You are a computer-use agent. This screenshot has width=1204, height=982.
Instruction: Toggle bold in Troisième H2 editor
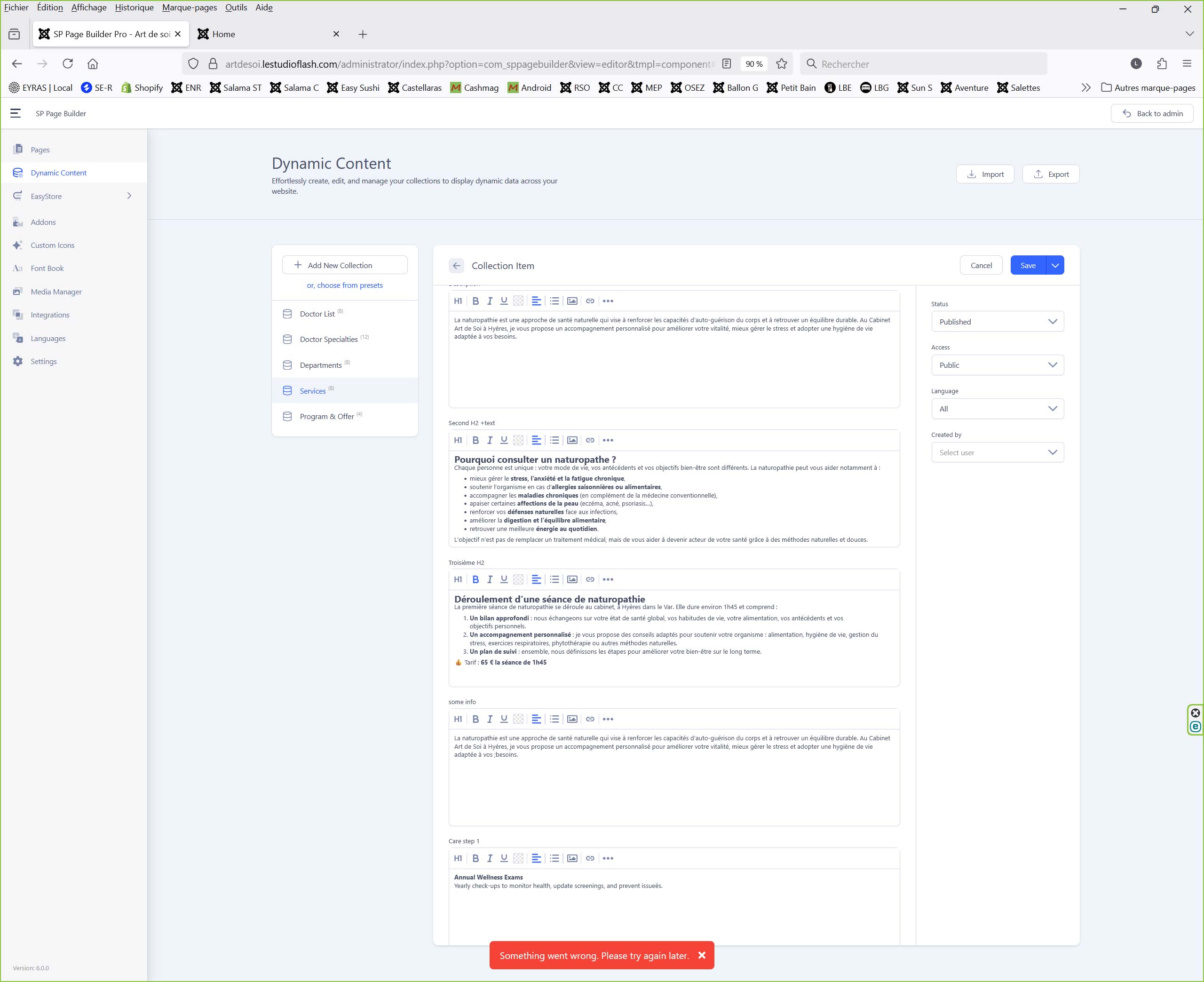(475, 579)
